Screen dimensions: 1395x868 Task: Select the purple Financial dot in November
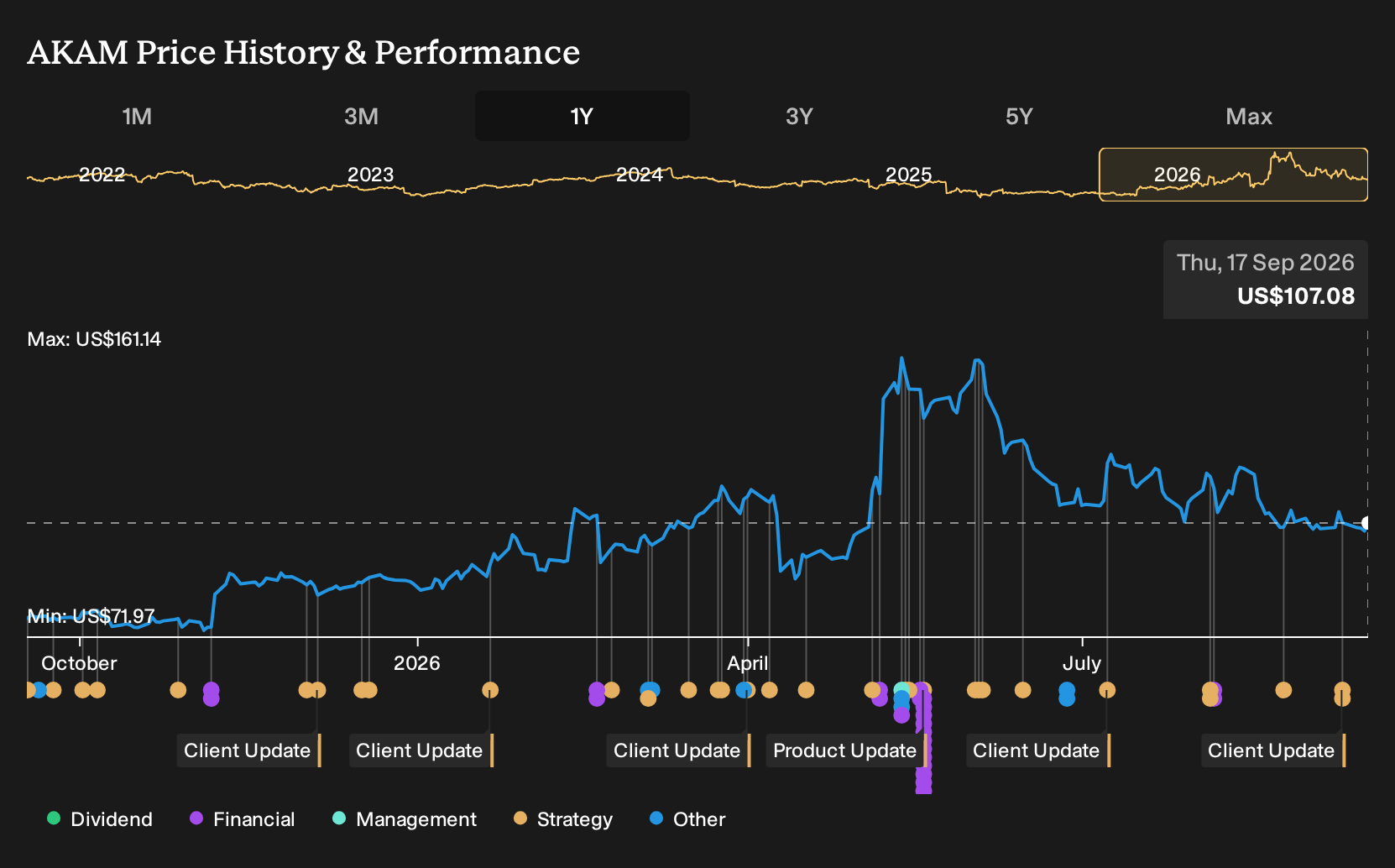(212, 690)
